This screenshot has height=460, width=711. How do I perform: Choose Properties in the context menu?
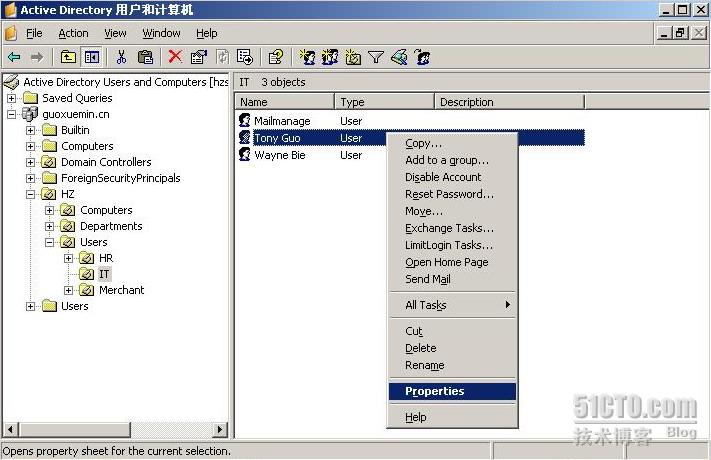453,391
